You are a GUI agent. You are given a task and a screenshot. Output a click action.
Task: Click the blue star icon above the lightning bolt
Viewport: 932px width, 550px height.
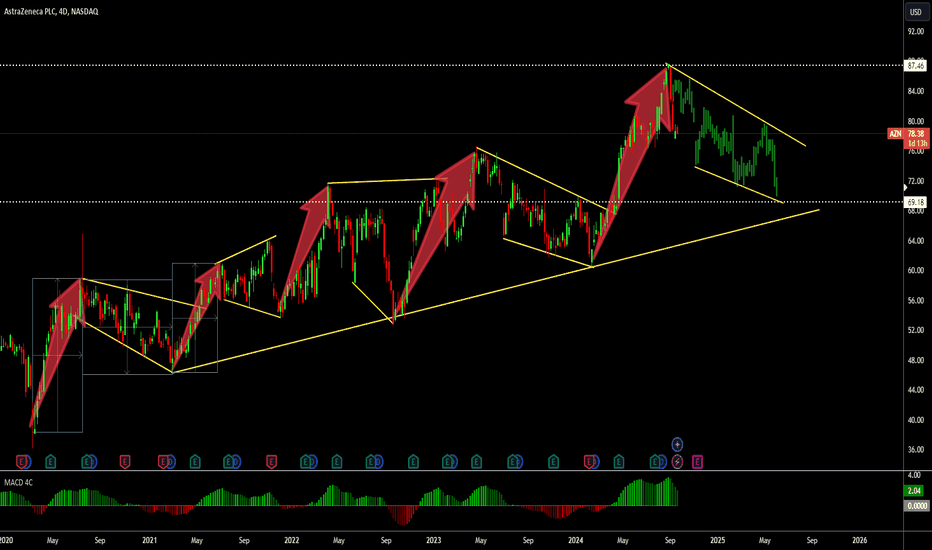pyautogui.click(x=677, y=444)
